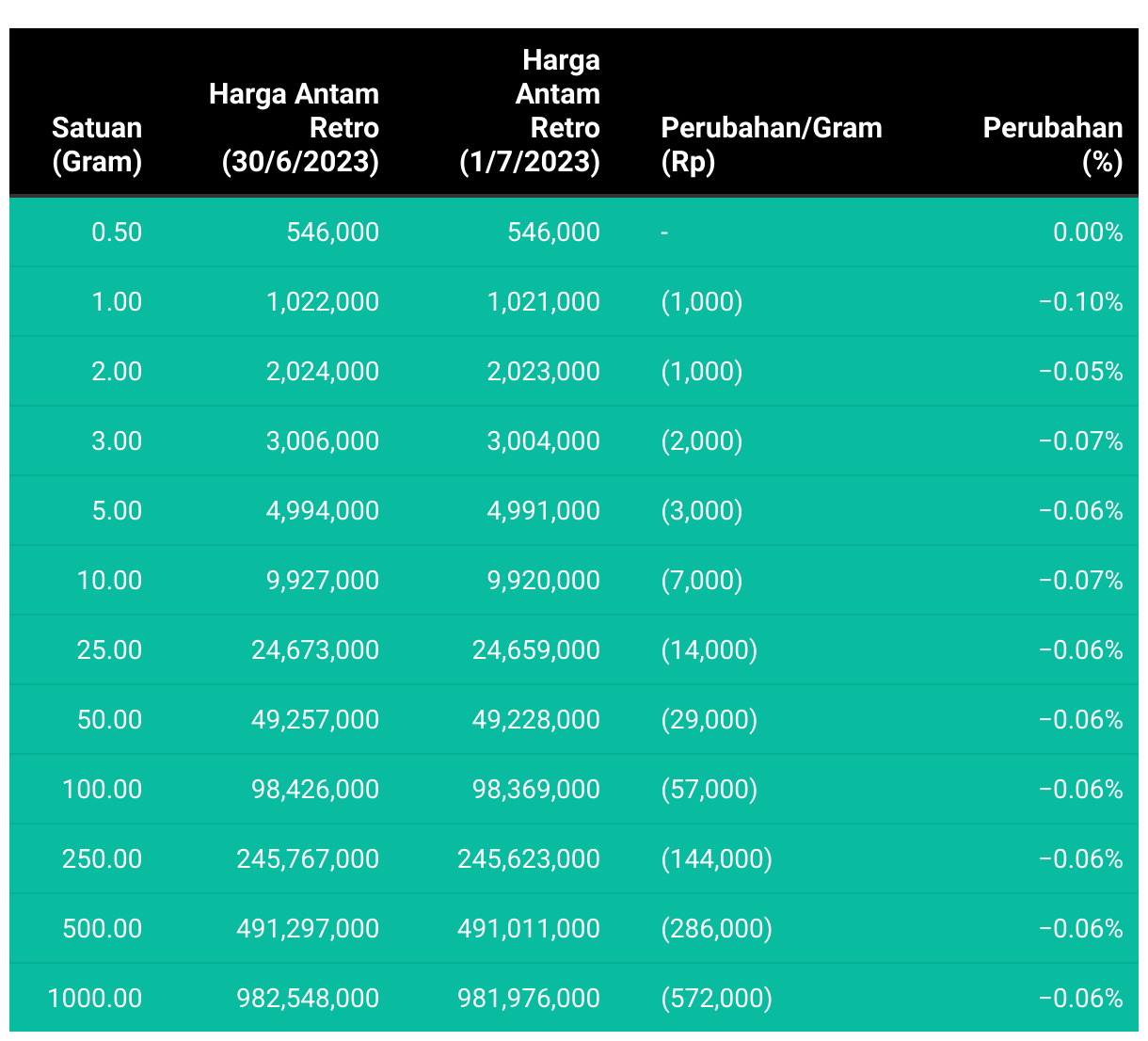
Task: Click the price 49,257,000
Action: click(315, 720)
